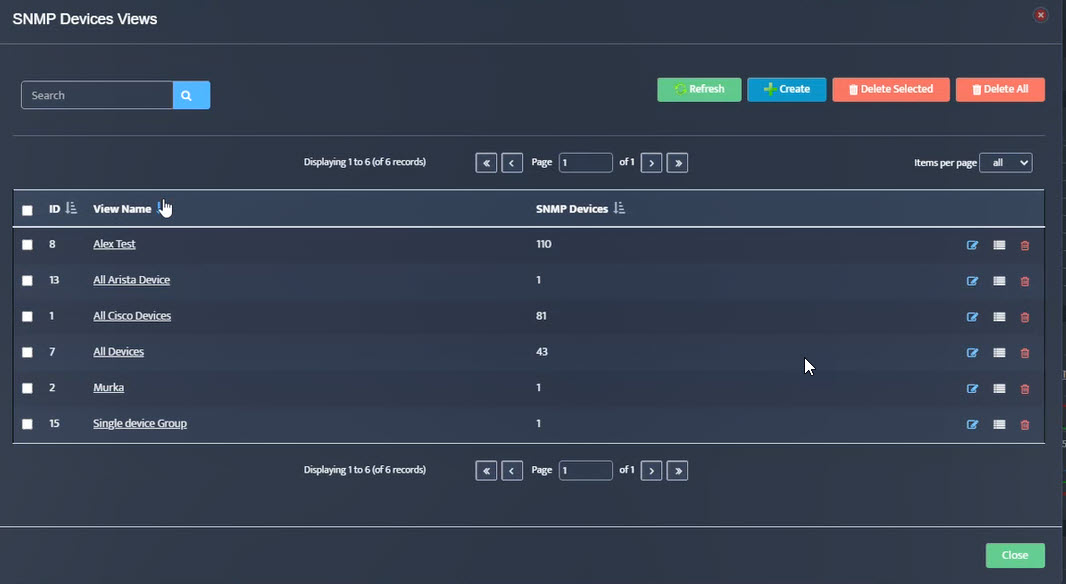This screenshot has height=584, width=1066.
Task: Open list icon for All Devices row
Action: 999,352
